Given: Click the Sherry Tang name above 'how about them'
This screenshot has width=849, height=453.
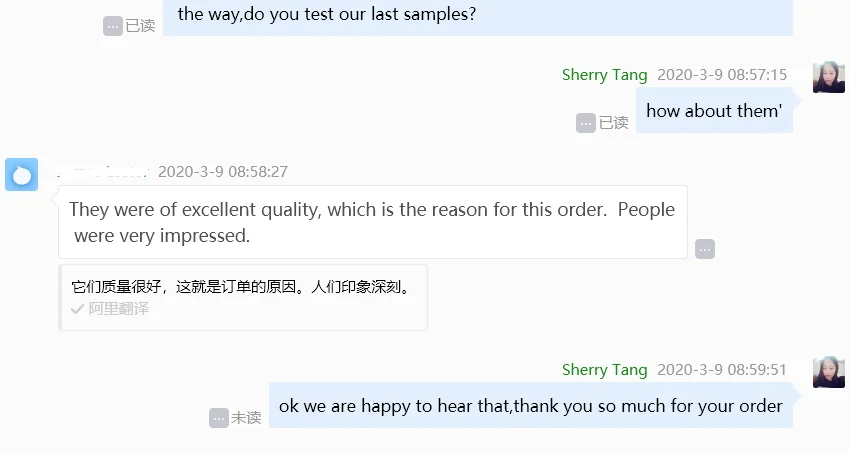Looking at the screenshot, I should click(x=604, y=75).
